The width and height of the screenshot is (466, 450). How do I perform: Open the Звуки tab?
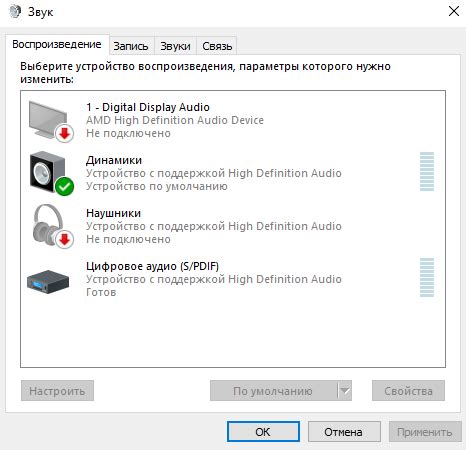pyautogui.click(x=175, y=46)
